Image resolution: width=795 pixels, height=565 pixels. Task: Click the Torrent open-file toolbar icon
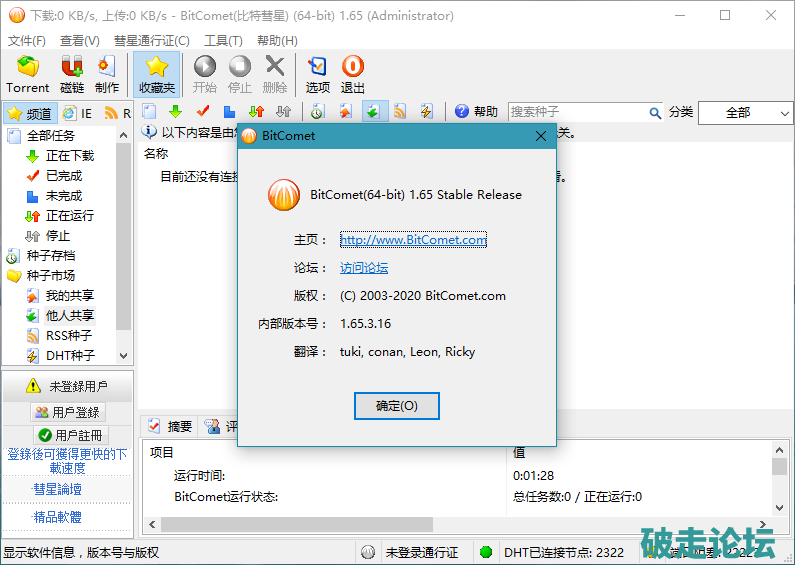(28, 68)
